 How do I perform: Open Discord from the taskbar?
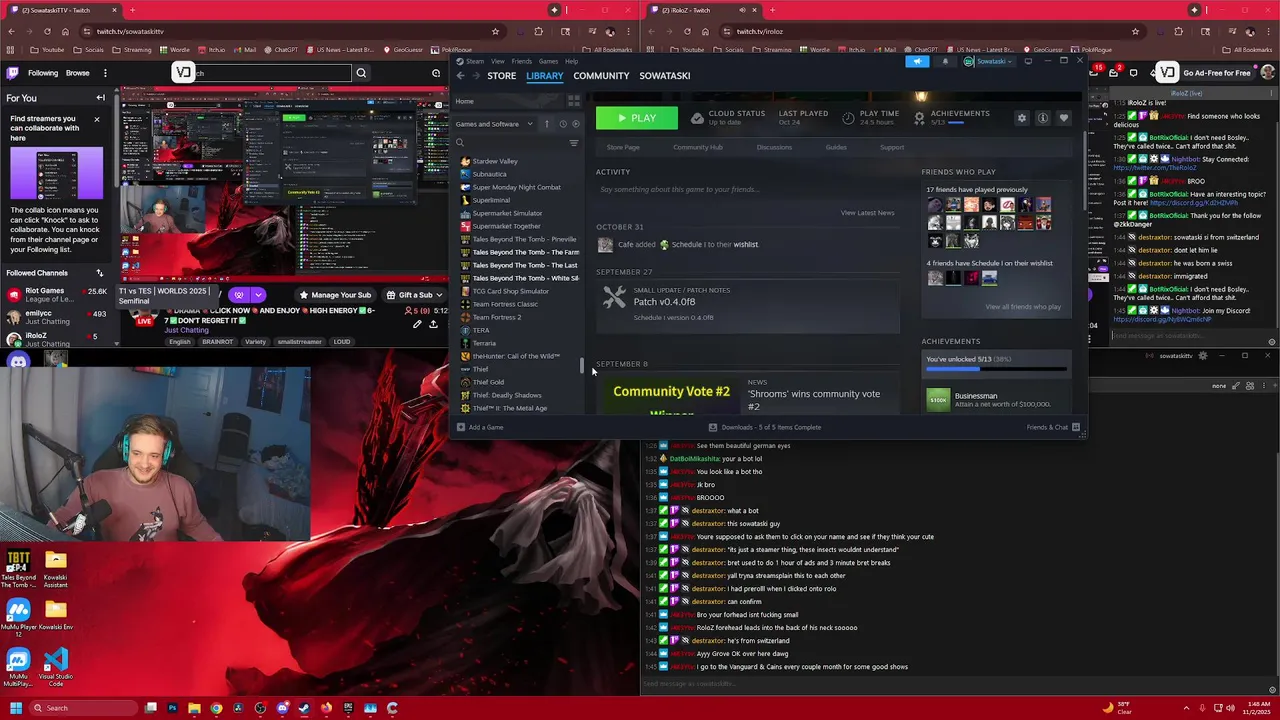pyautogui.click(x=282, y=708)
